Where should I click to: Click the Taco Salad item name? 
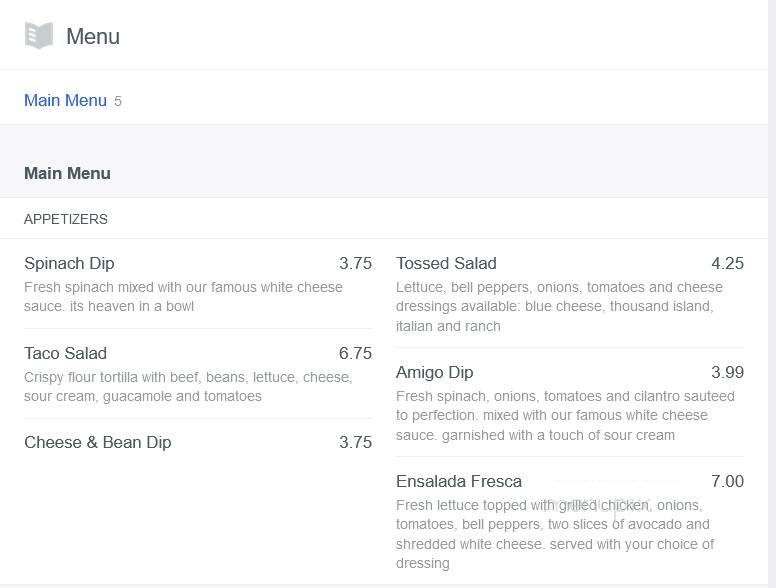65,353
